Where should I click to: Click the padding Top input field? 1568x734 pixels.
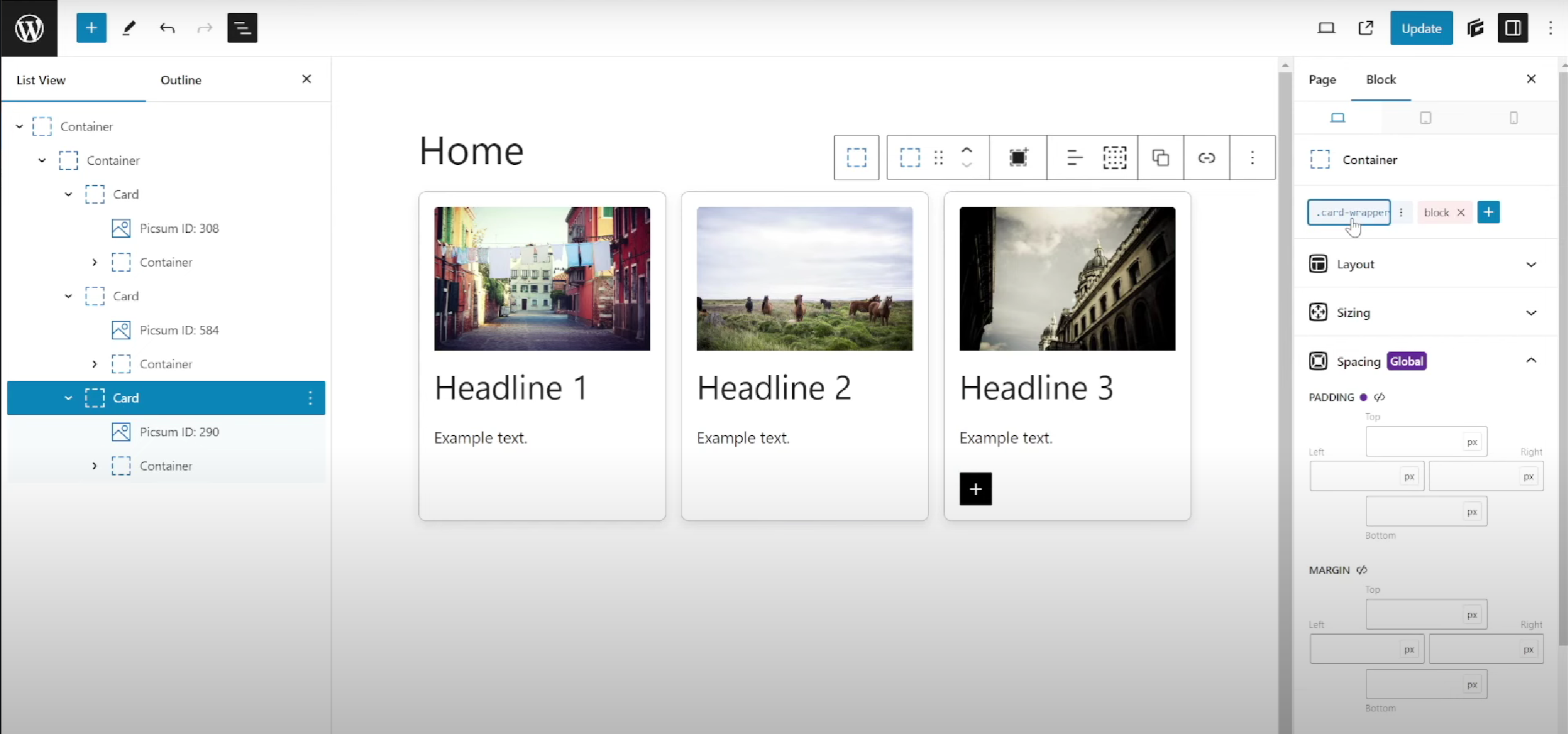(x=1413, y=442)
